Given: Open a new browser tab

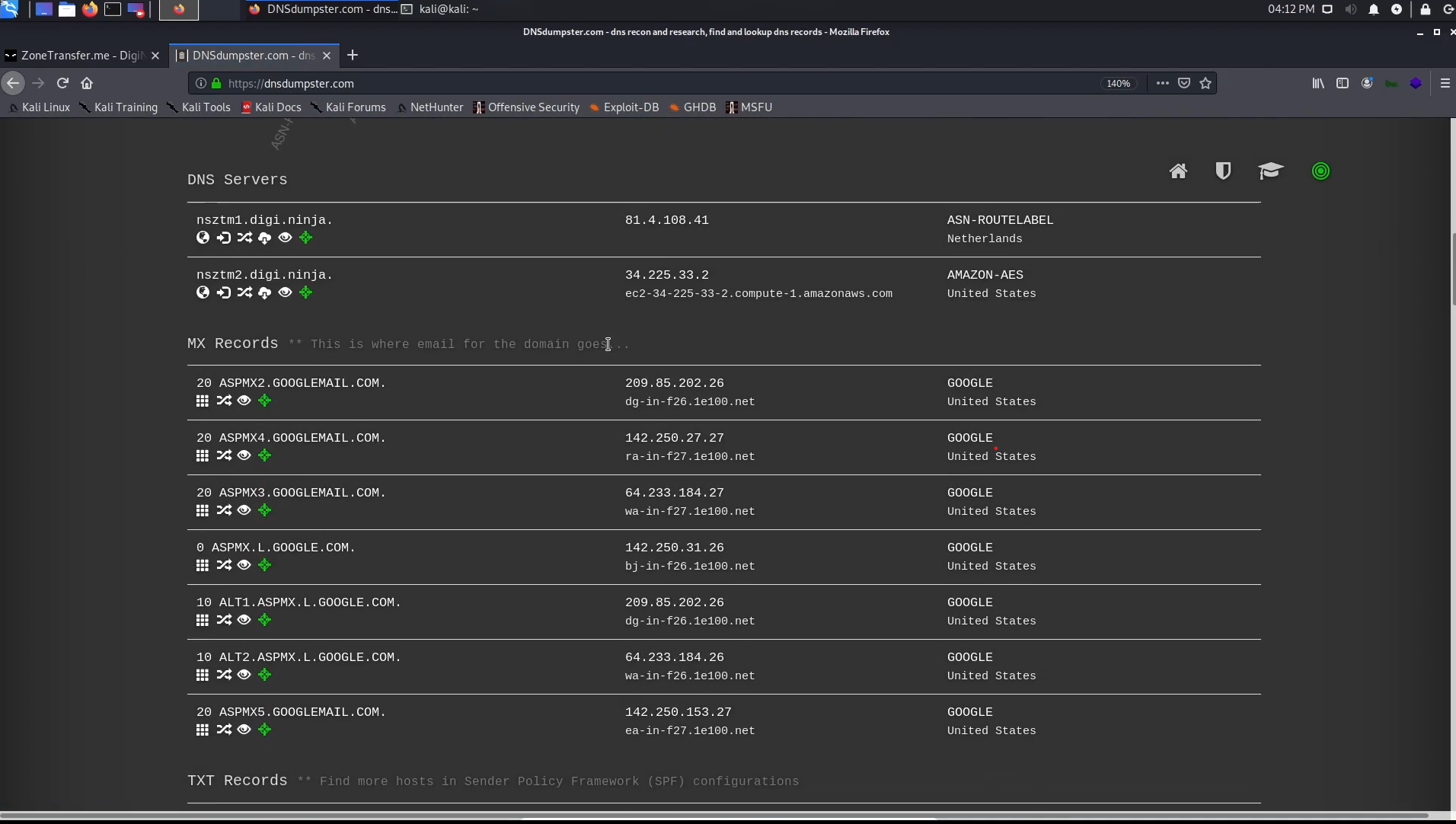Looking at the screenshot, I should point(353,56).
